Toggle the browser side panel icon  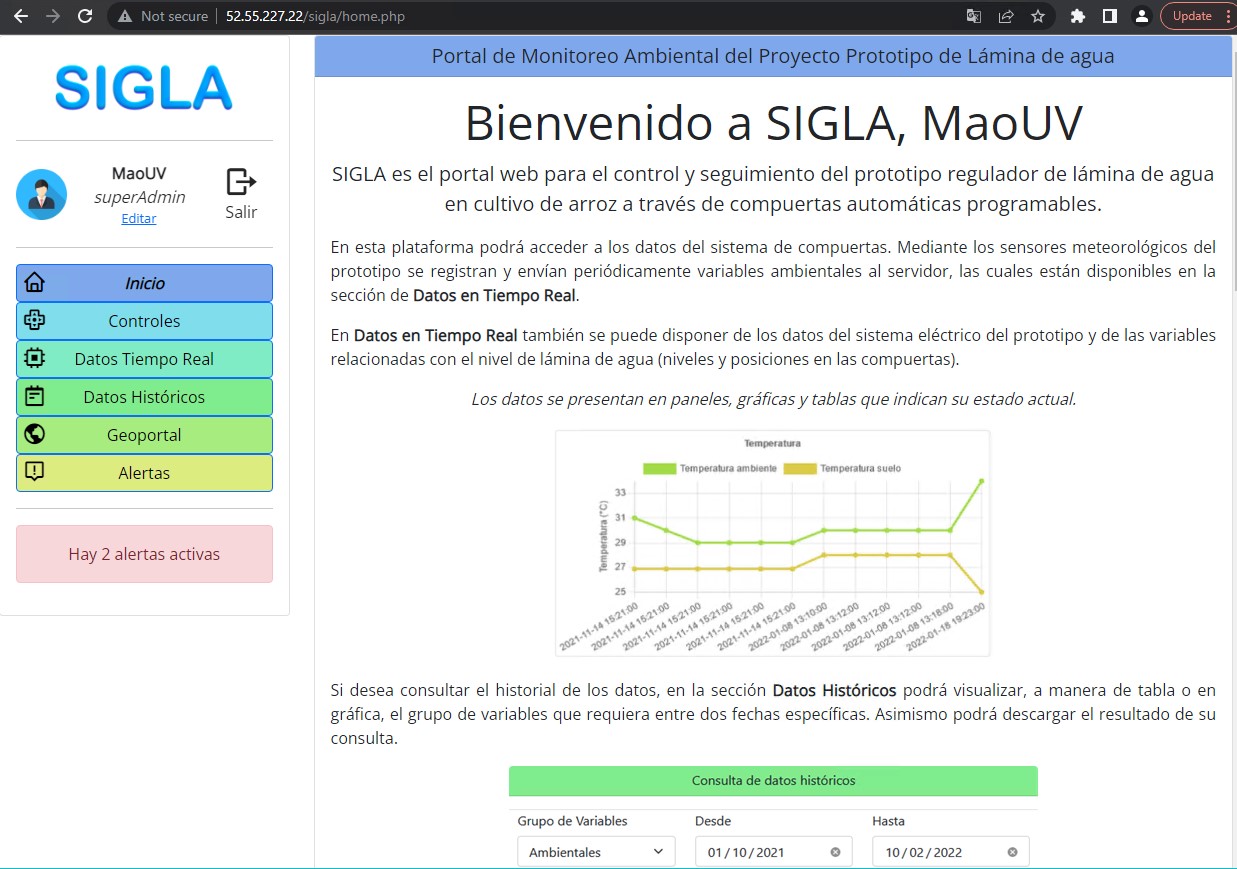(x=1109, y=16)
